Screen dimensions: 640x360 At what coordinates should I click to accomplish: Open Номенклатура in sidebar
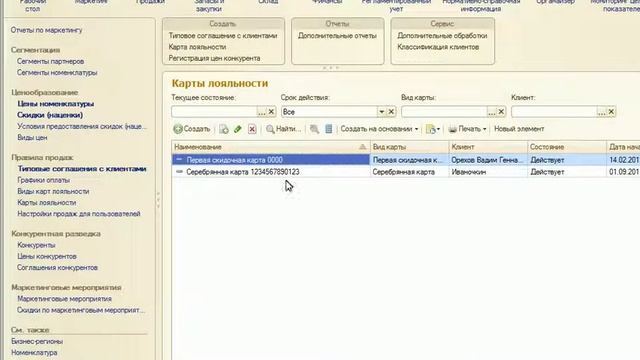pyautogui.click(x=34, y=353)
